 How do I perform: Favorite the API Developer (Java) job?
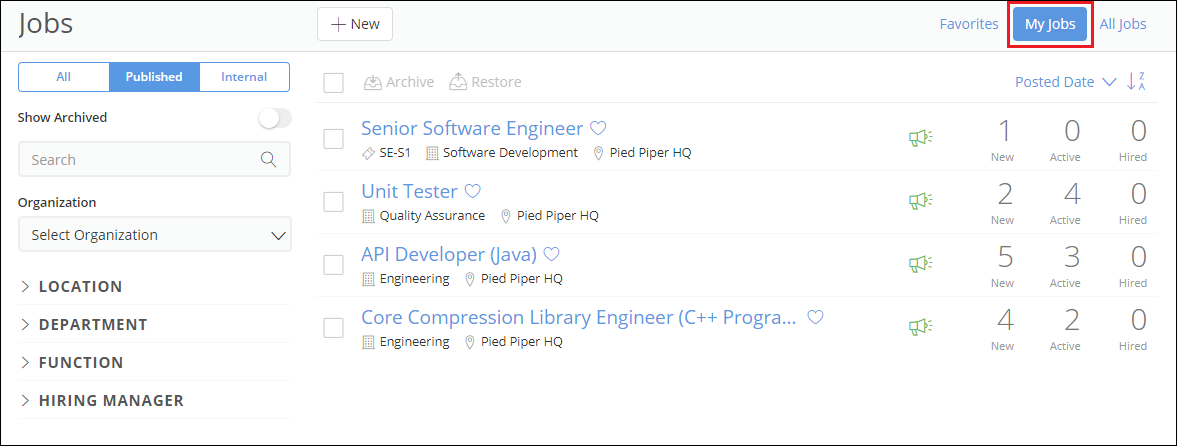tap(551, 254)
